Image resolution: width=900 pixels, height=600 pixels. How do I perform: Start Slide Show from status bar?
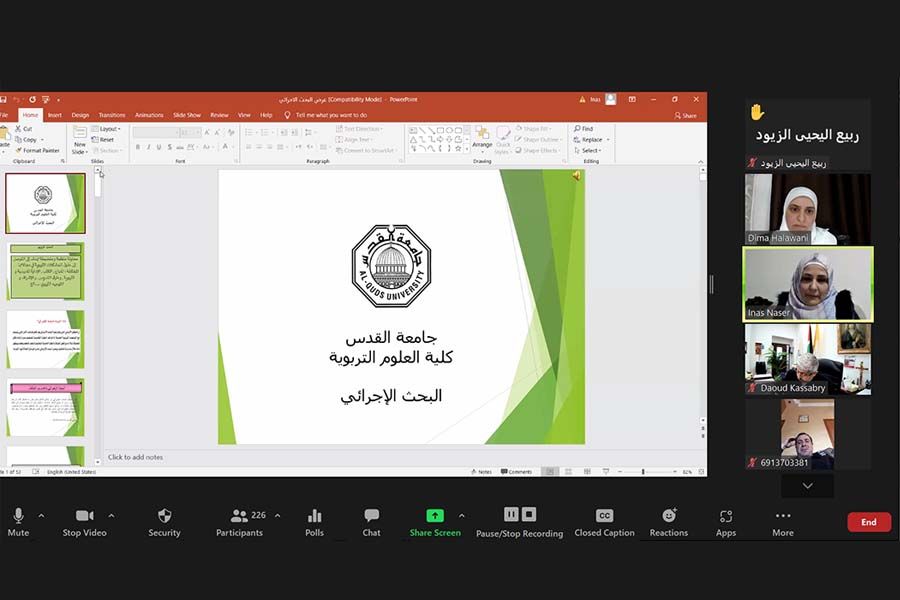click(x=606, y=471)
